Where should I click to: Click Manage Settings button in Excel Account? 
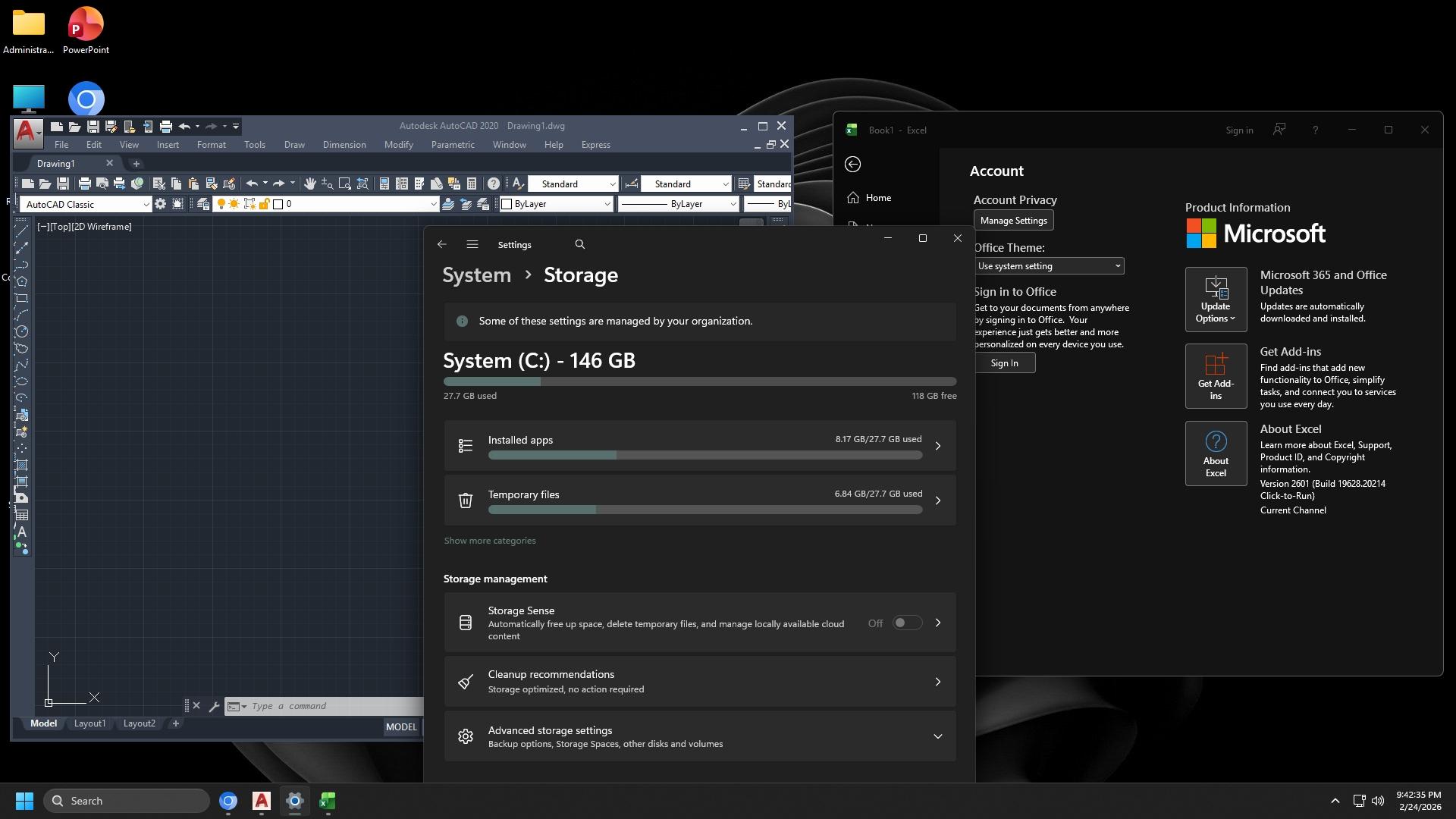coord(1014,221)
